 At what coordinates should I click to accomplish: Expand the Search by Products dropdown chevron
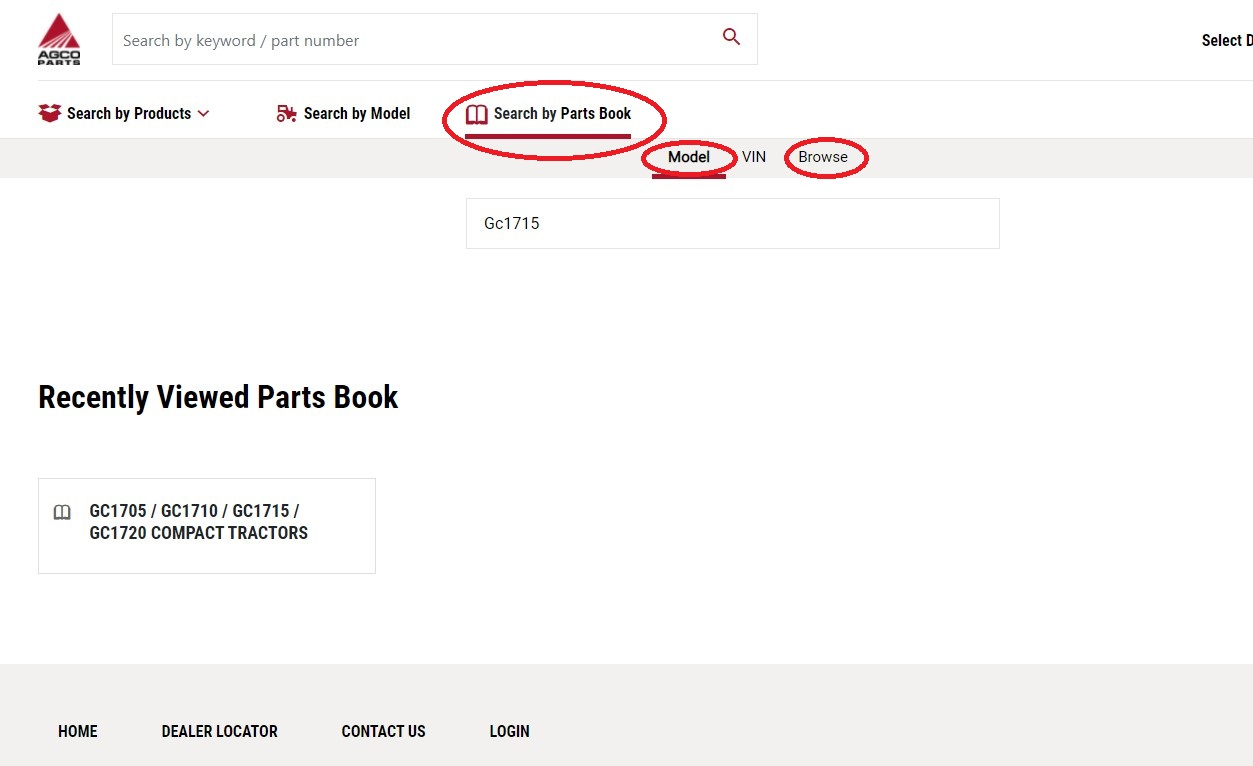204,114
